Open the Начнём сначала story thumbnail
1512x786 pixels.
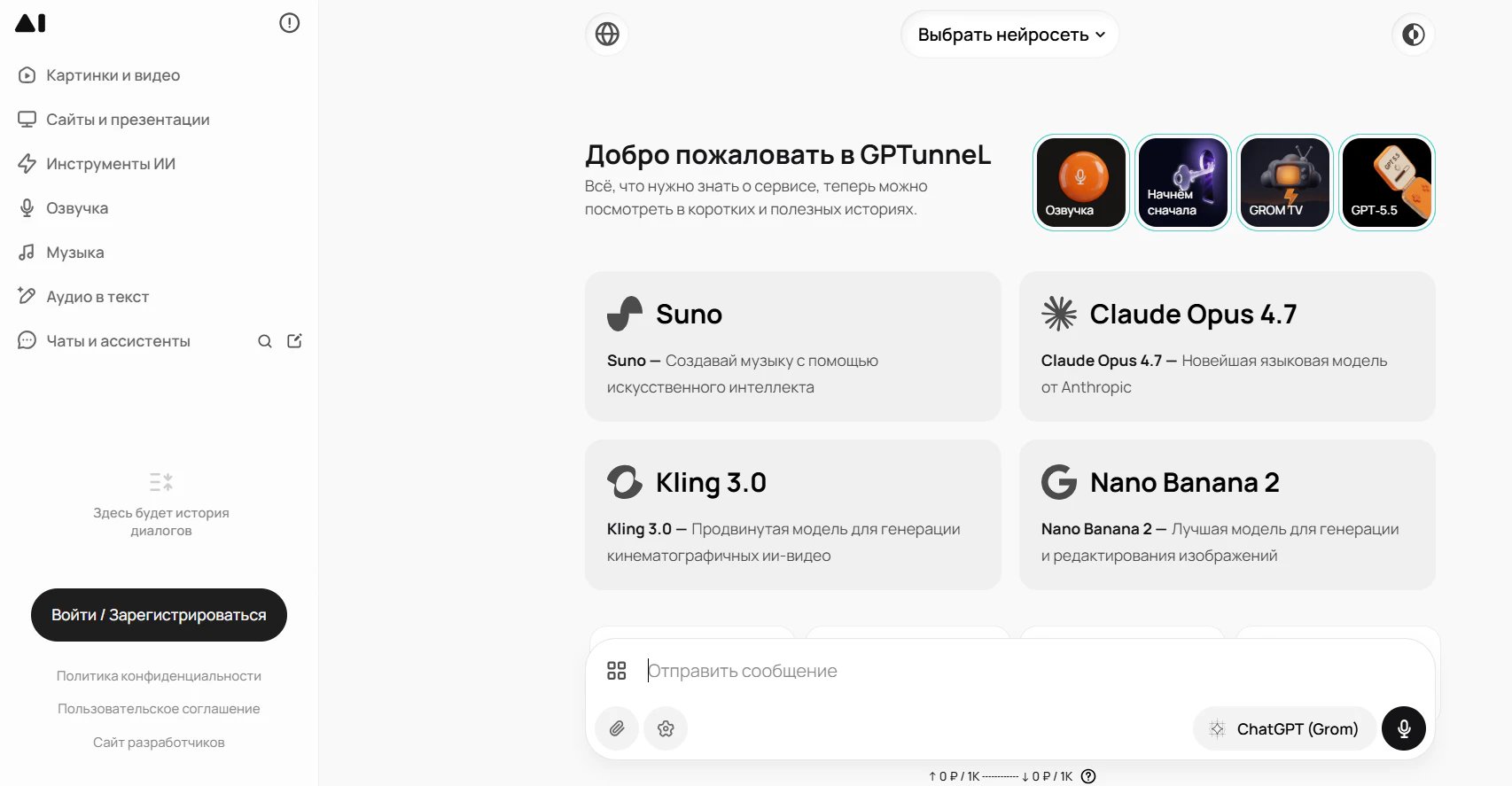point(1183,183)
